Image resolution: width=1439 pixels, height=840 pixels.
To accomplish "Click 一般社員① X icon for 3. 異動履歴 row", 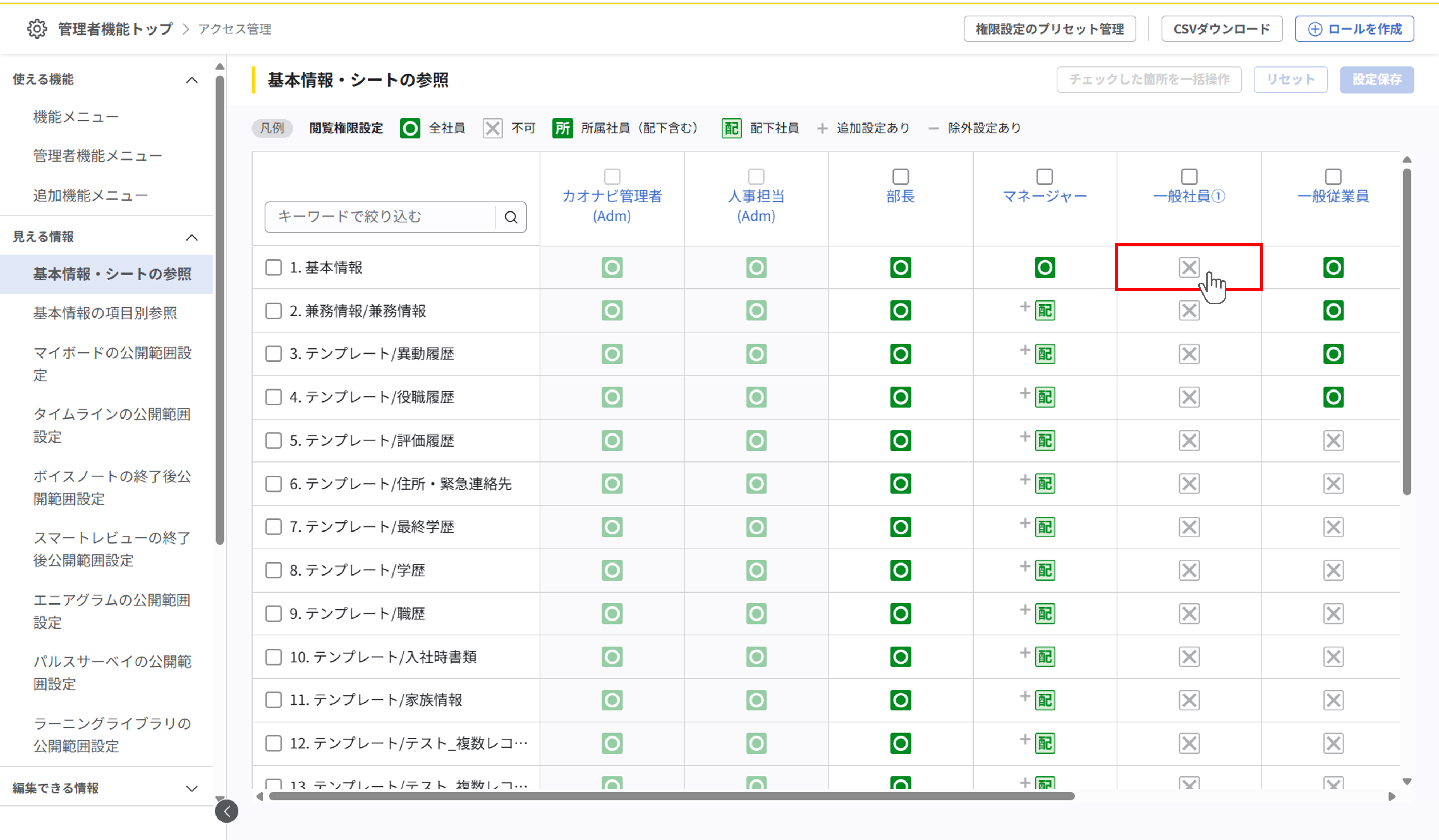I will tap(1189, 354).
